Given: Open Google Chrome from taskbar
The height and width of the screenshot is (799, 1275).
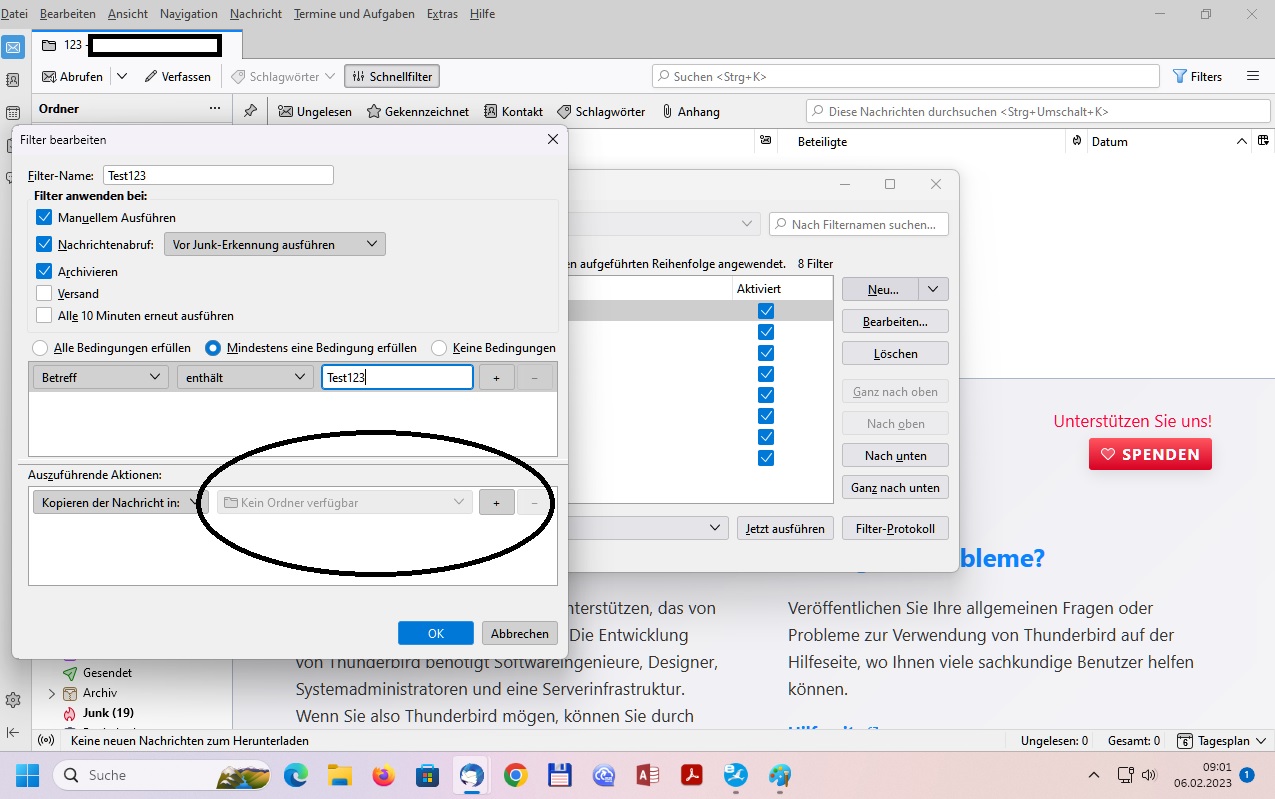Looking at the screenshot, I should click(x=516, y=775).
